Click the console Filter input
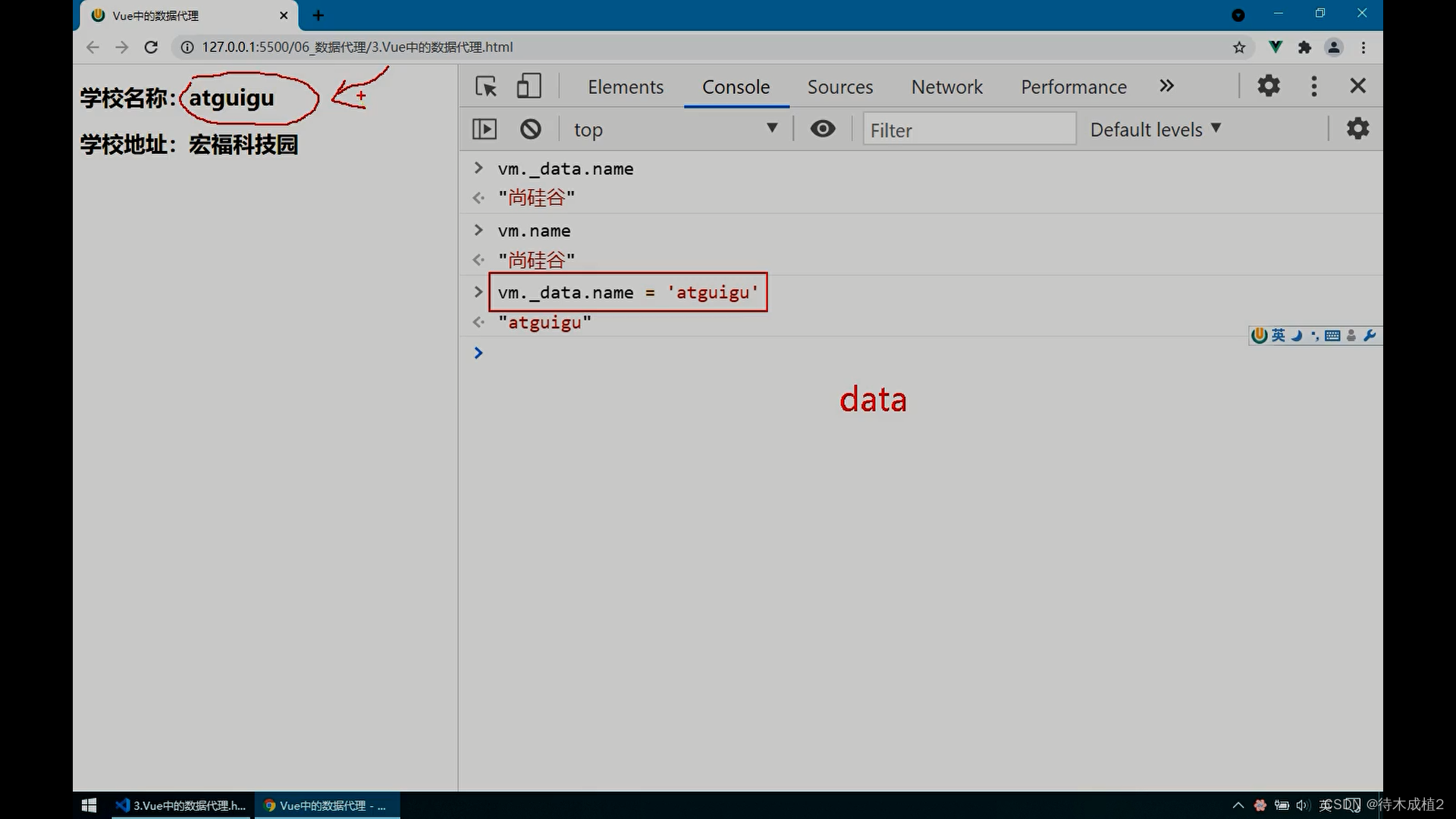This screenshot has height=819, width=1456. 969,130
